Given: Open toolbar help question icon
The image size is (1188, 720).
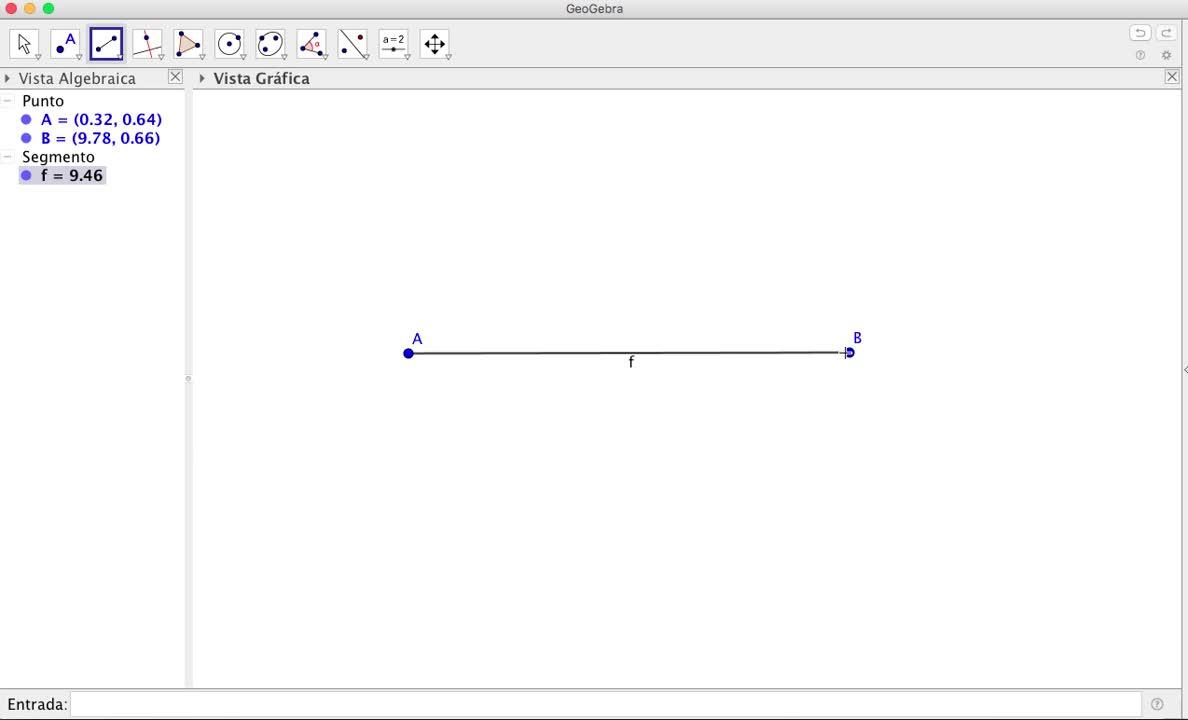Looking at the screenshot, I should (1140, 55).
